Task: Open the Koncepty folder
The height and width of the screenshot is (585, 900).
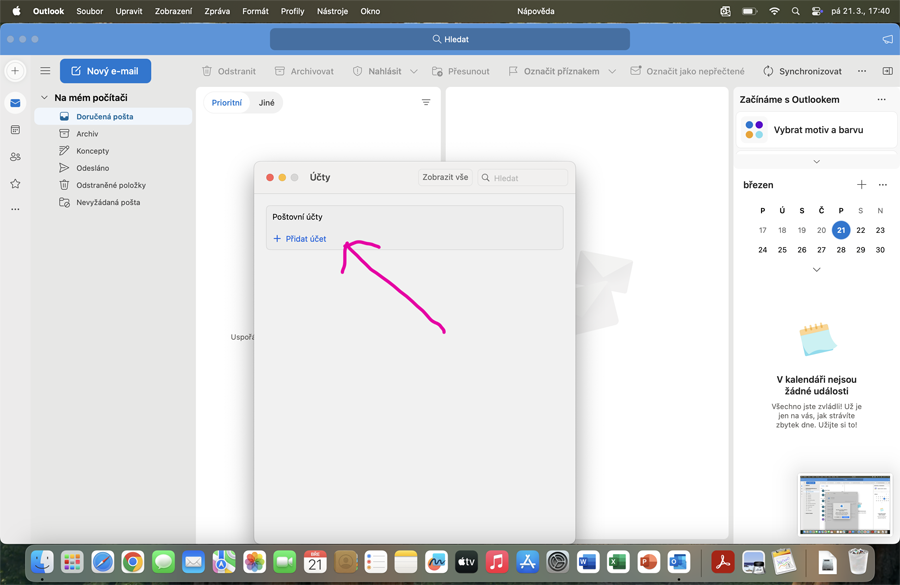Action: click(x=92, y=151)
